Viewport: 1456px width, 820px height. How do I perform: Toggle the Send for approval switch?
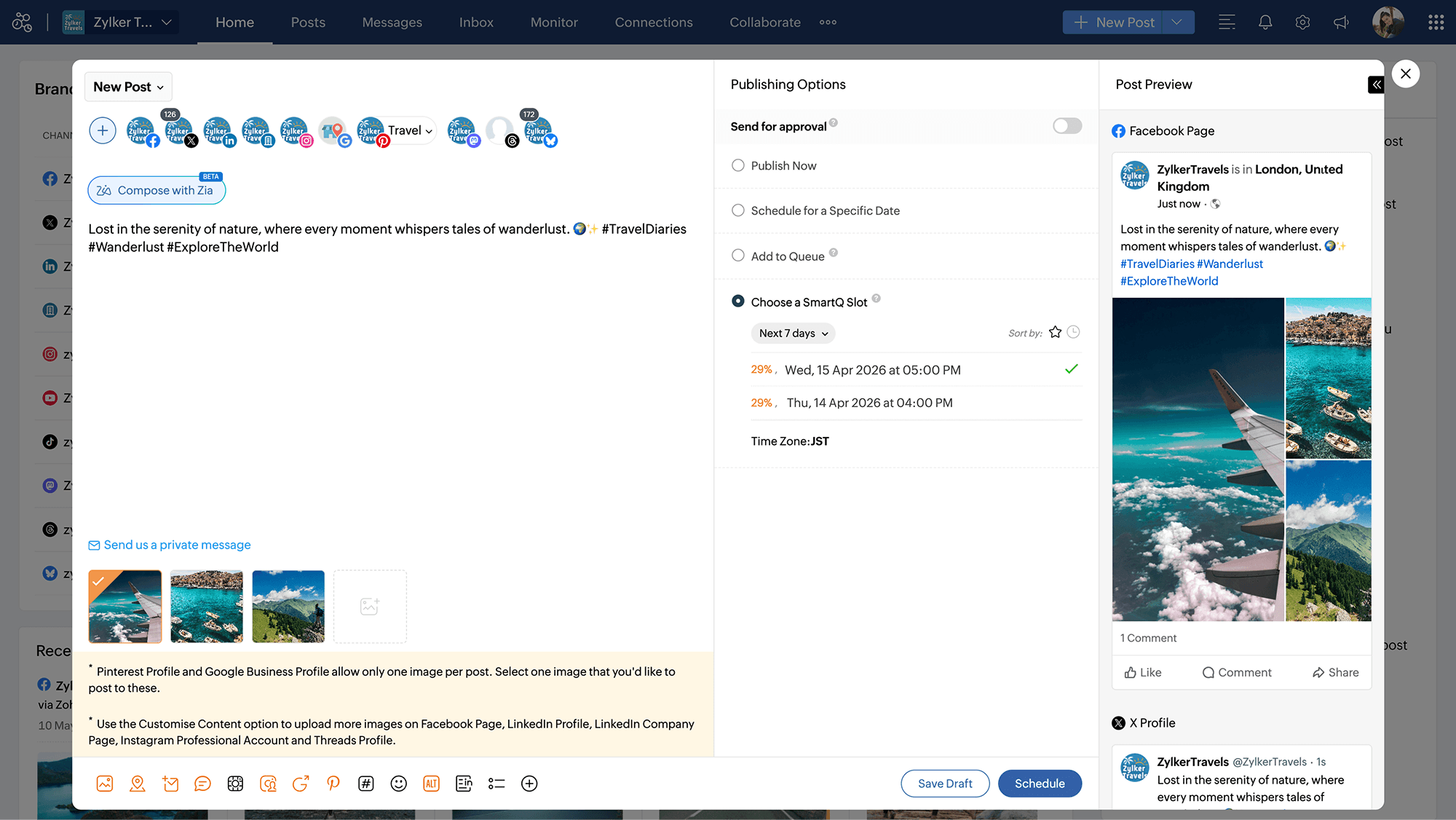click(x=1067, y=126)
